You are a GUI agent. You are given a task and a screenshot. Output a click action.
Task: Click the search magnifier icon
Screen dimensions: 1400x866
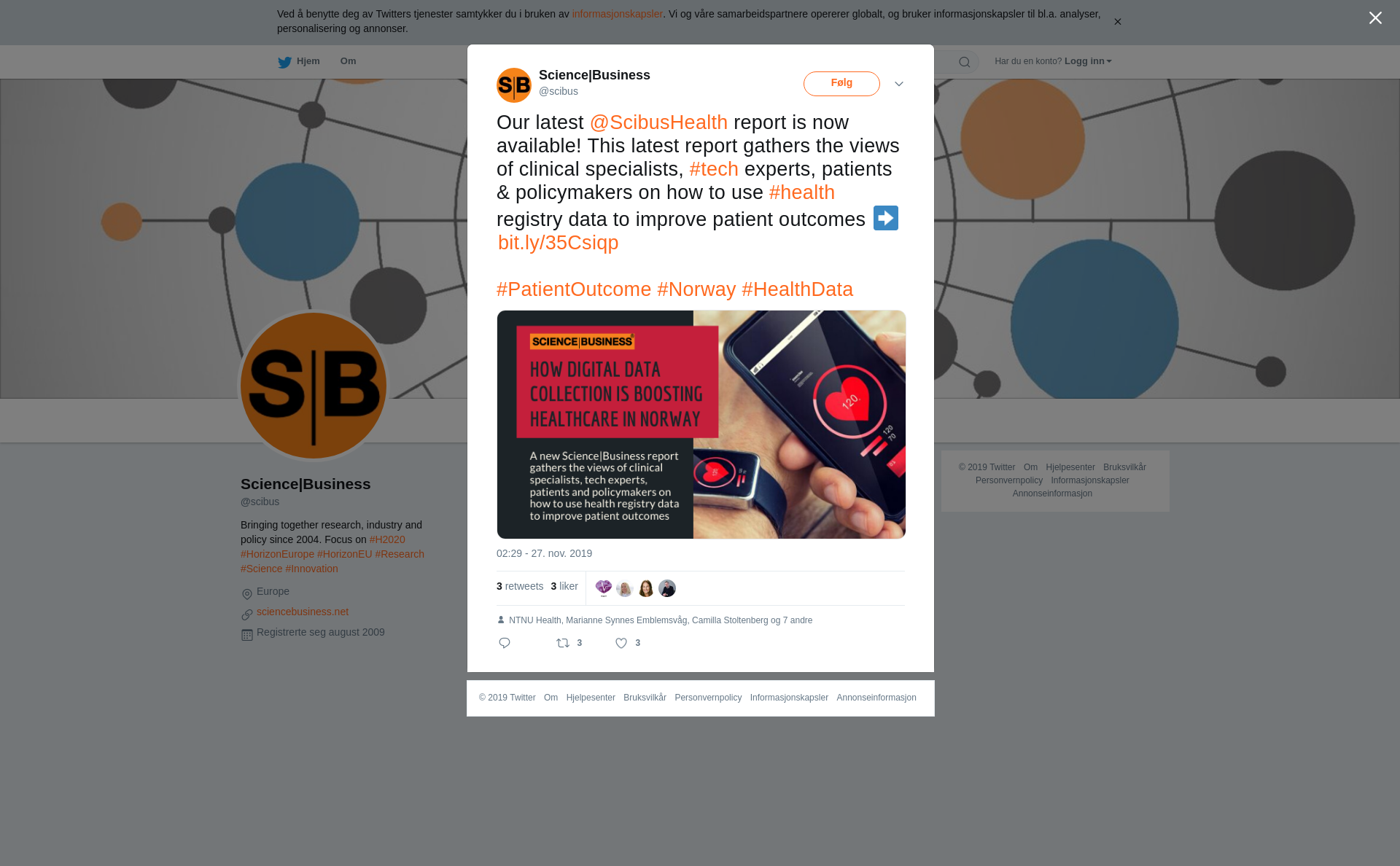pos(965,62)
